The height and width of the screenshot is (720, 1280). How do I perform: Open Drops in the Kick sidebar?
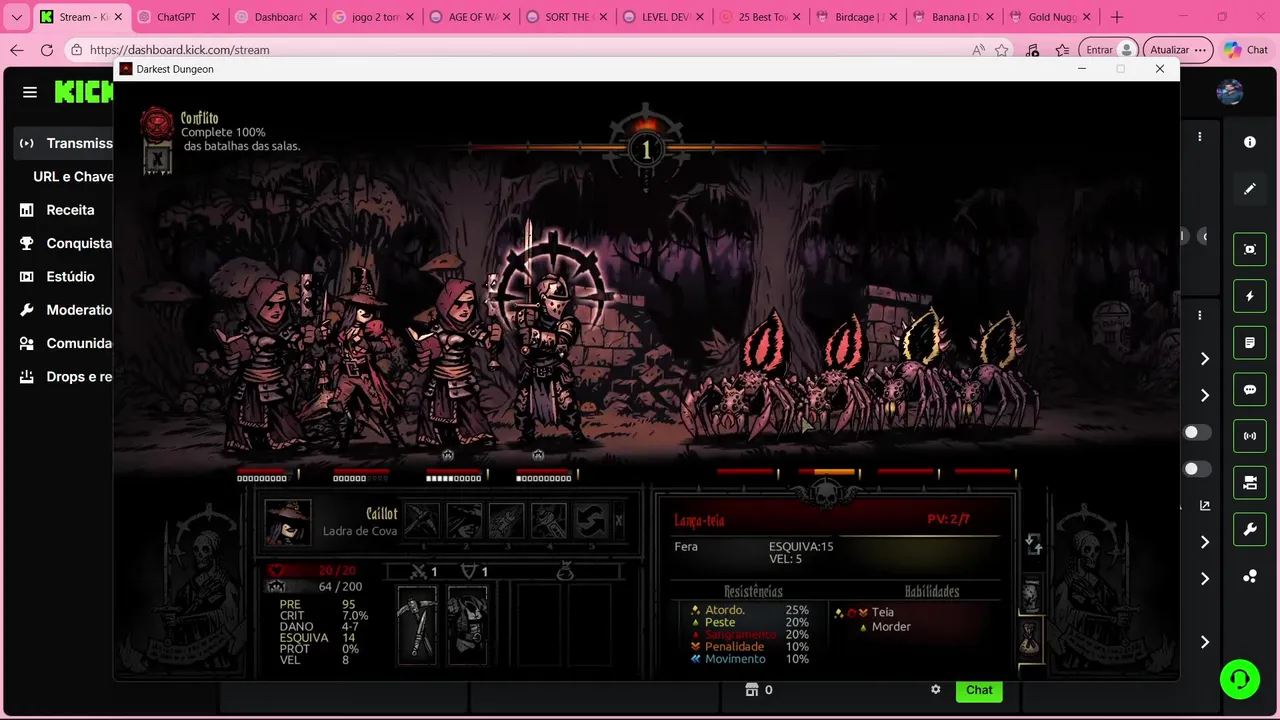(65, 377)
